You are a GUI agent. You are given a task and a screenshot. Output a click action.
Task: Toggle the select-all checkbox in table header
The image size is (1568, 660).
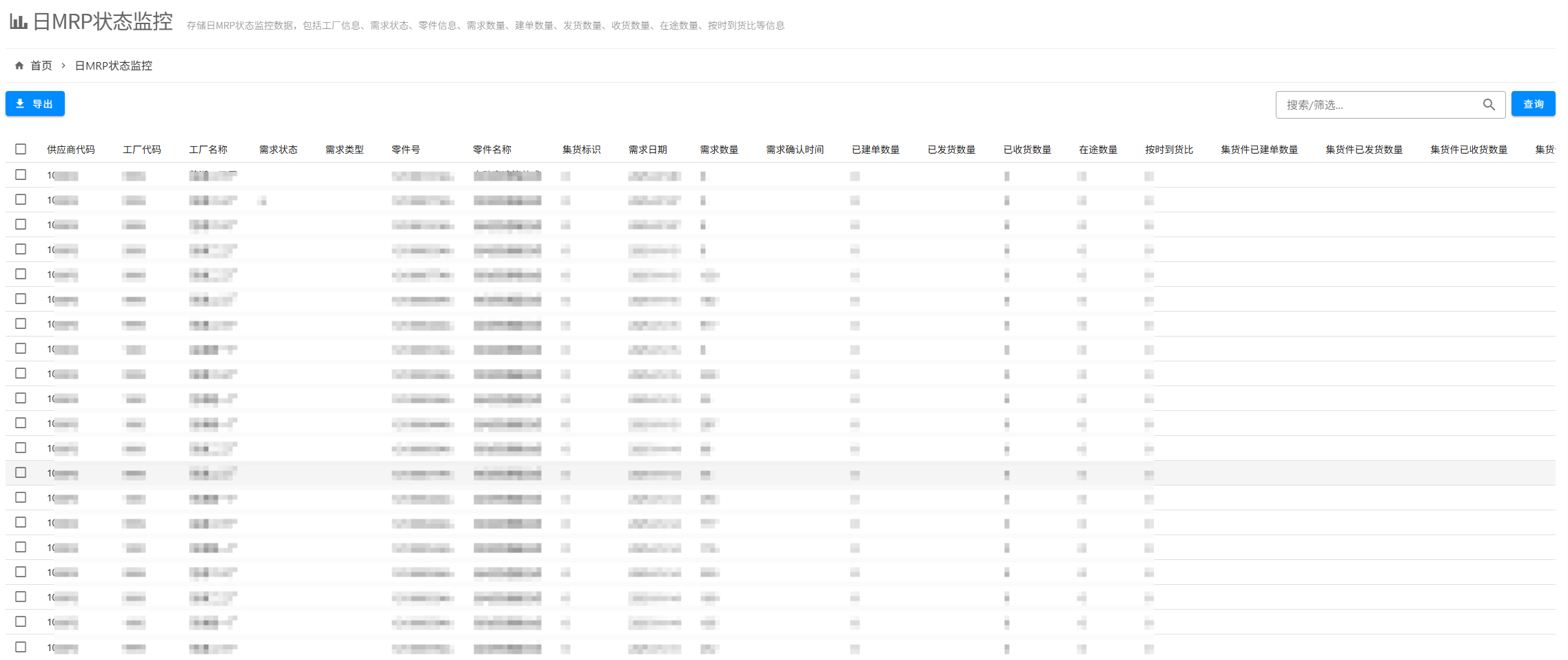coord(21,149)
